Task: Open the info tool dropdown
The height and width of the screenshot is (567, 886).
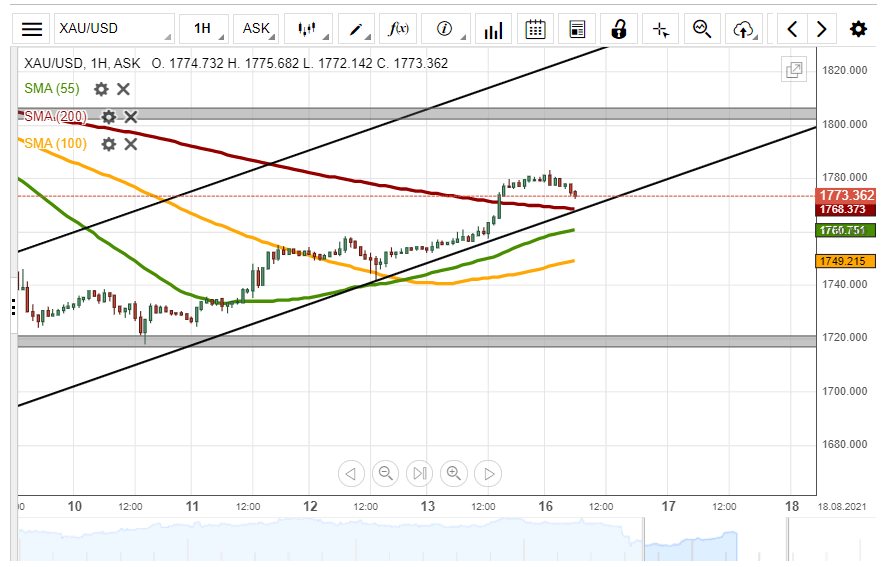Action: (445, 29)
